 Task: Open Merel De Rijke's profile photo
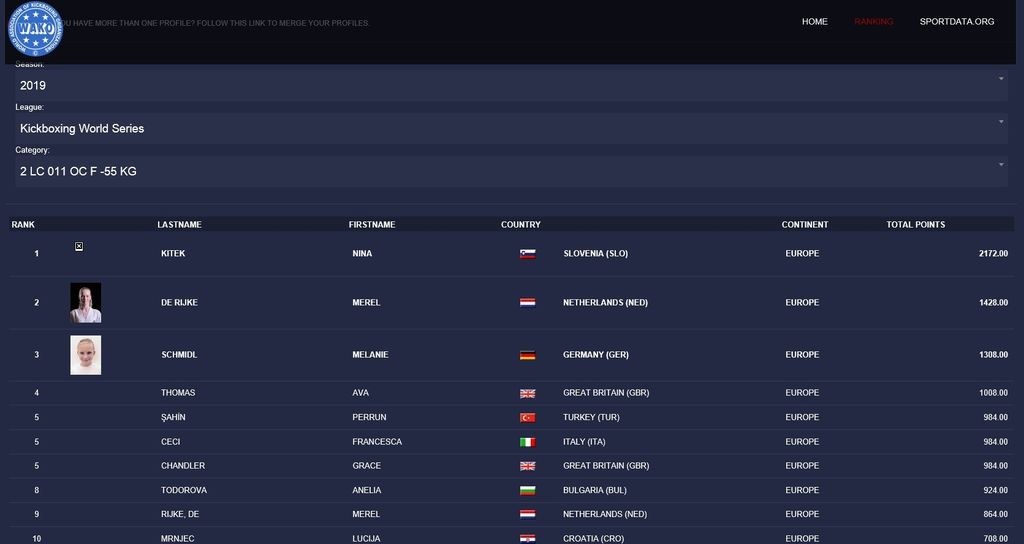[x=85, y=303]
